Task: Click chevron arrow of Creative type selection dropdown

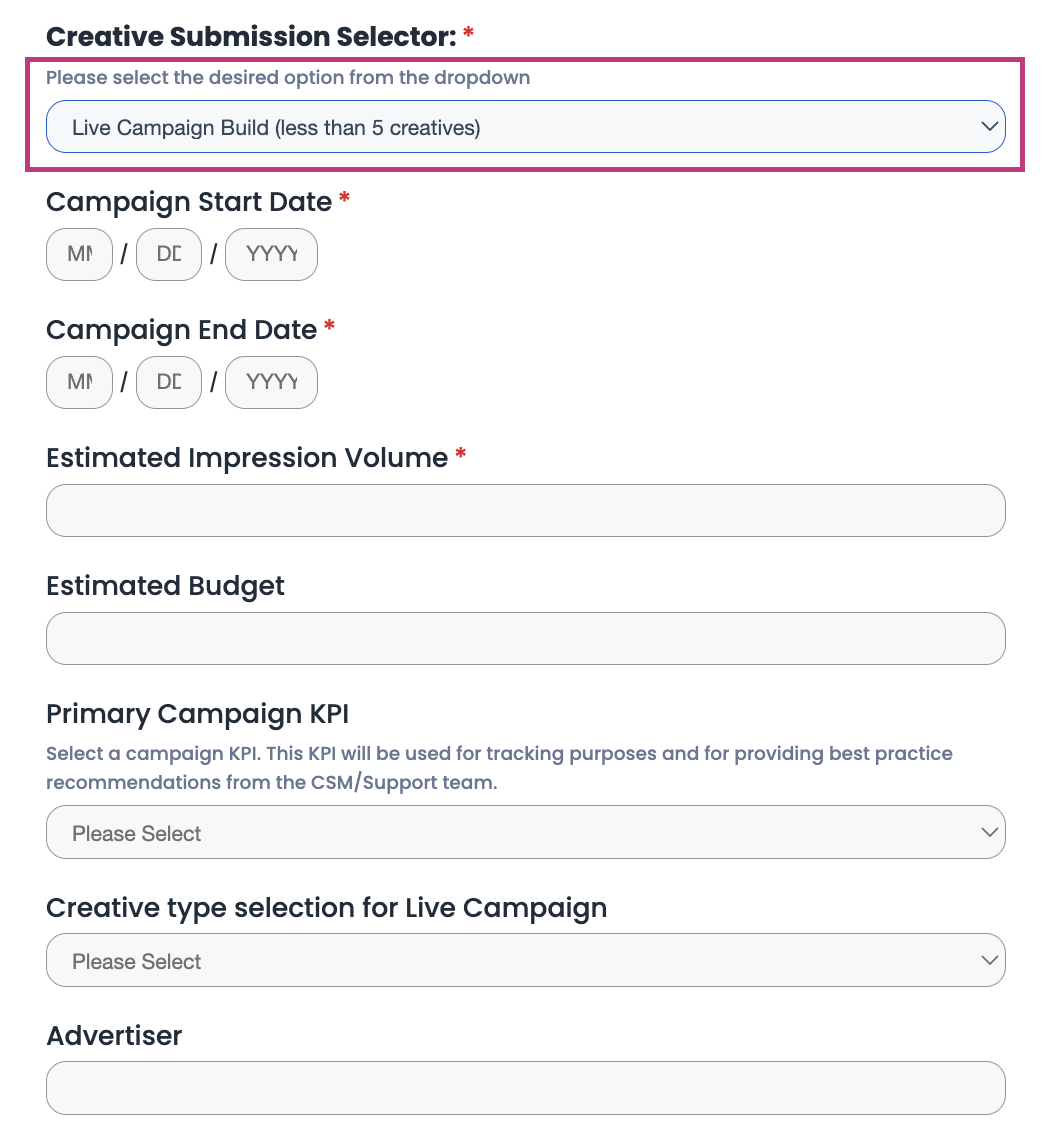Action: (989, 960)
